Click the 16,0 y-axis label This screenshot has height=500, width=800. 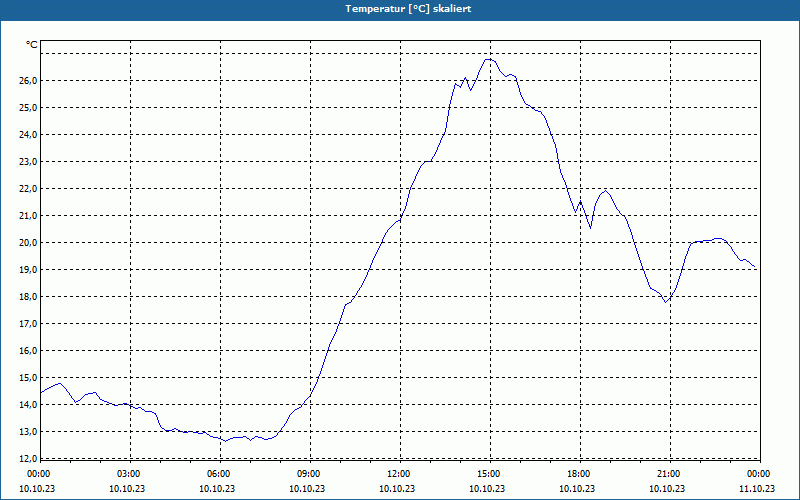[28, 351]
